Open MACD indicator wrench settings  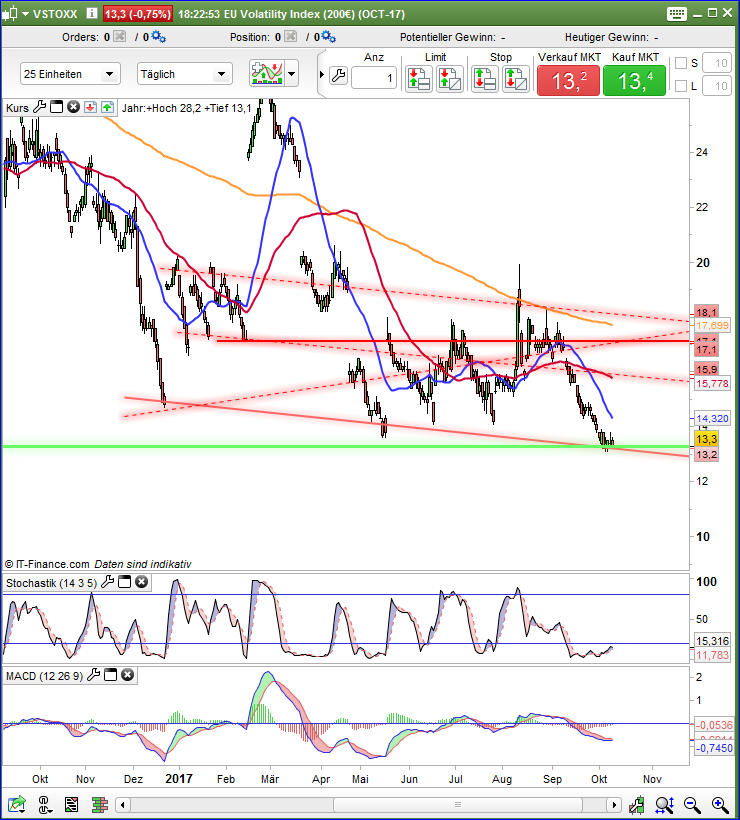[93, 675]
